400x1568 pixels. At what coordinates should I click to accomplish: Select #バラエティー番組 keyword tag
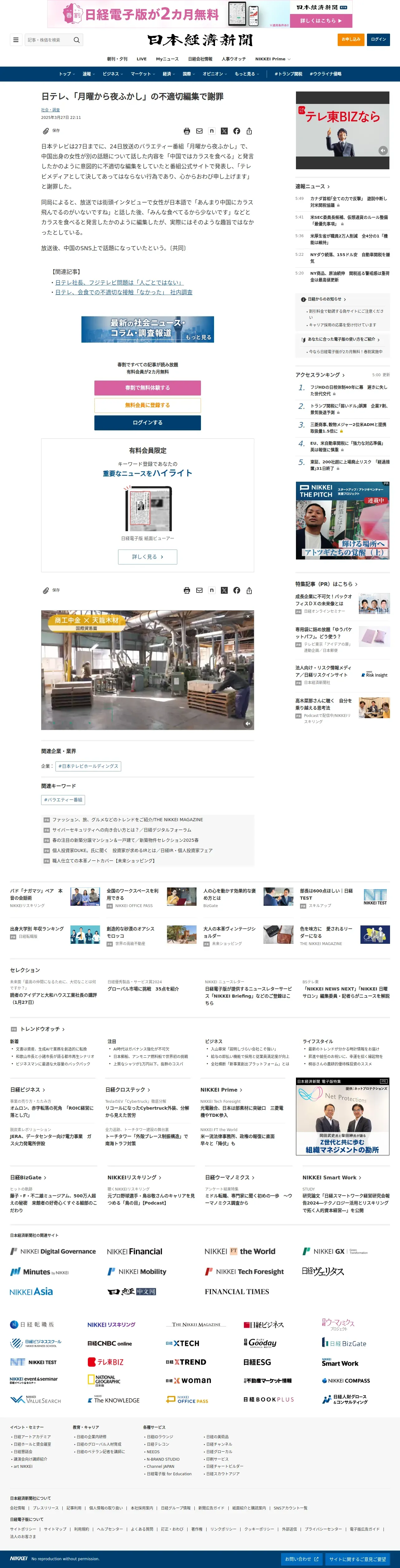click(x=63, y=800)
